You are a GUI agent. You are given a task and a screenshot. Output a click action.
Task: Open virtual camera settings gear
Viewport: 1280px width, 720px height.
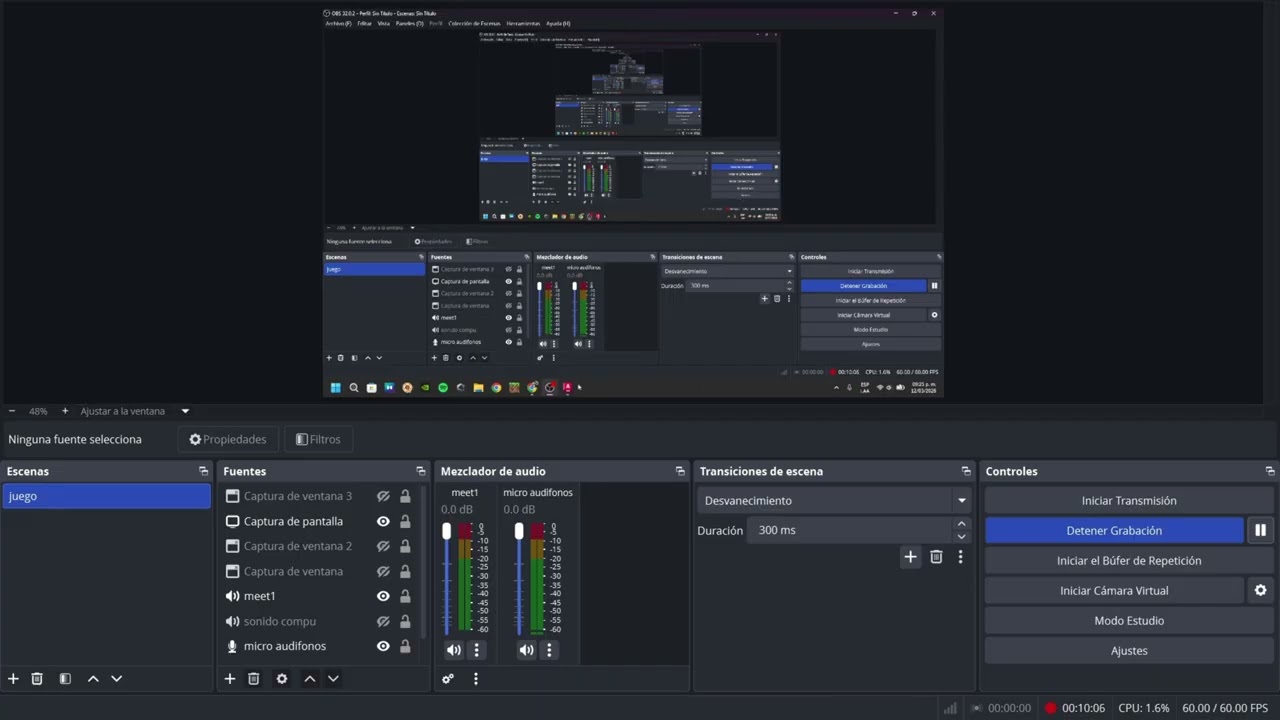click(1260, 590)
